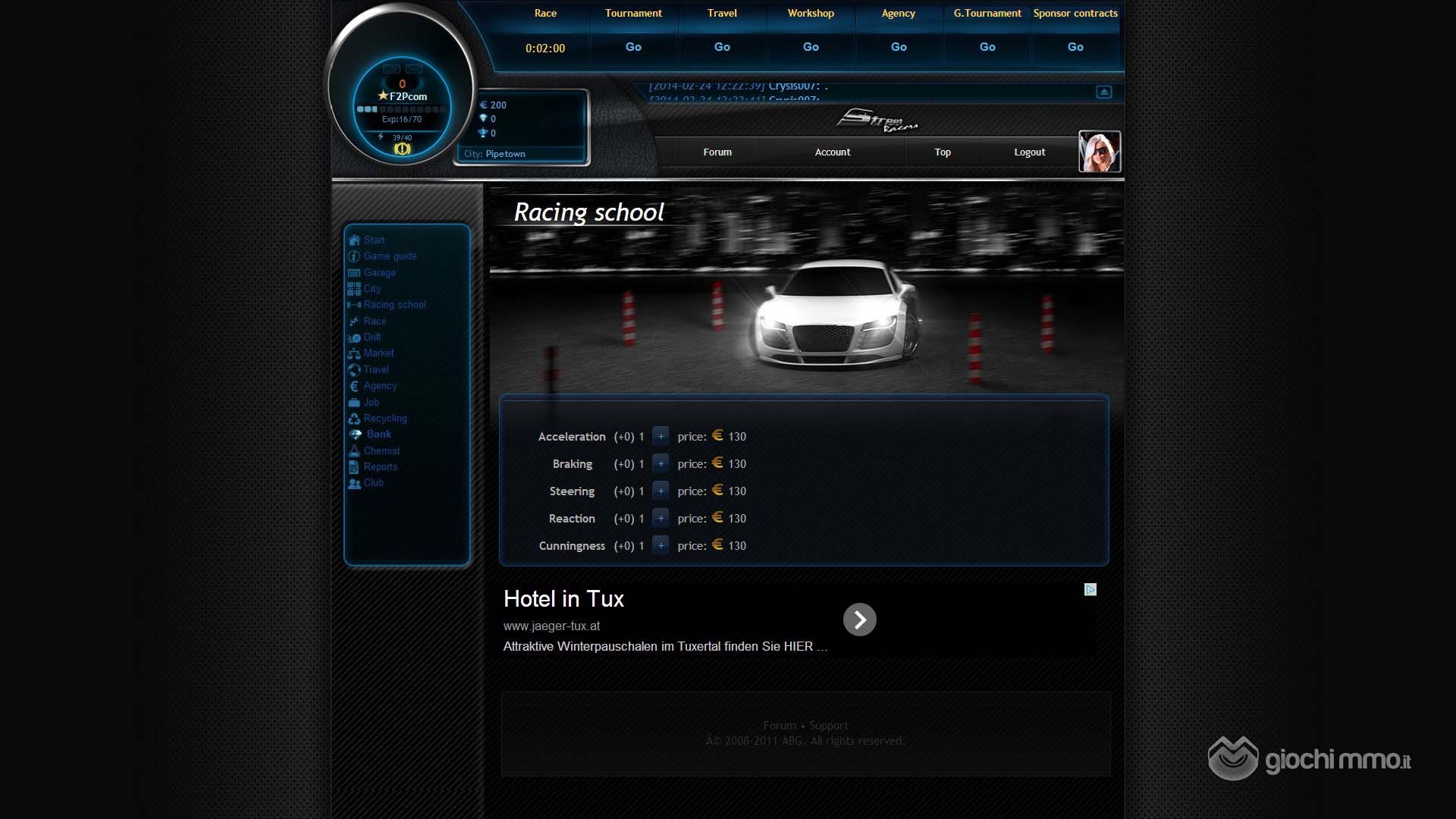
Task: Click Go under Workshop
Action: point(811,47)
